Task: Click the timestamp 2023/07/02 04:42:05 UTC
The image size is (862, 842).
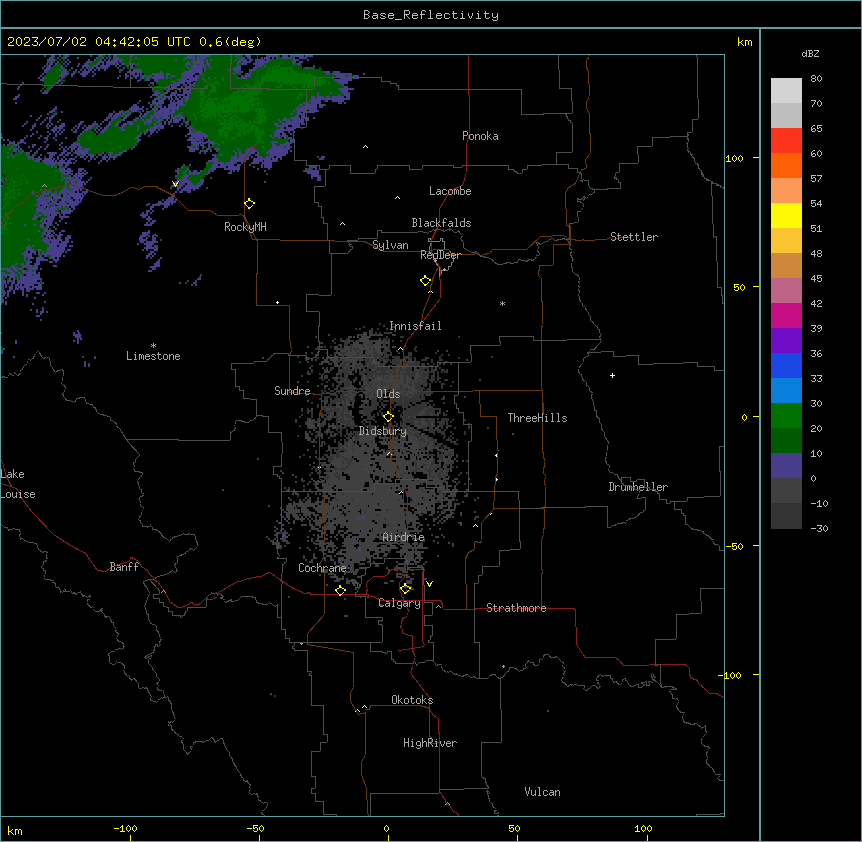Action: [98, 42]
